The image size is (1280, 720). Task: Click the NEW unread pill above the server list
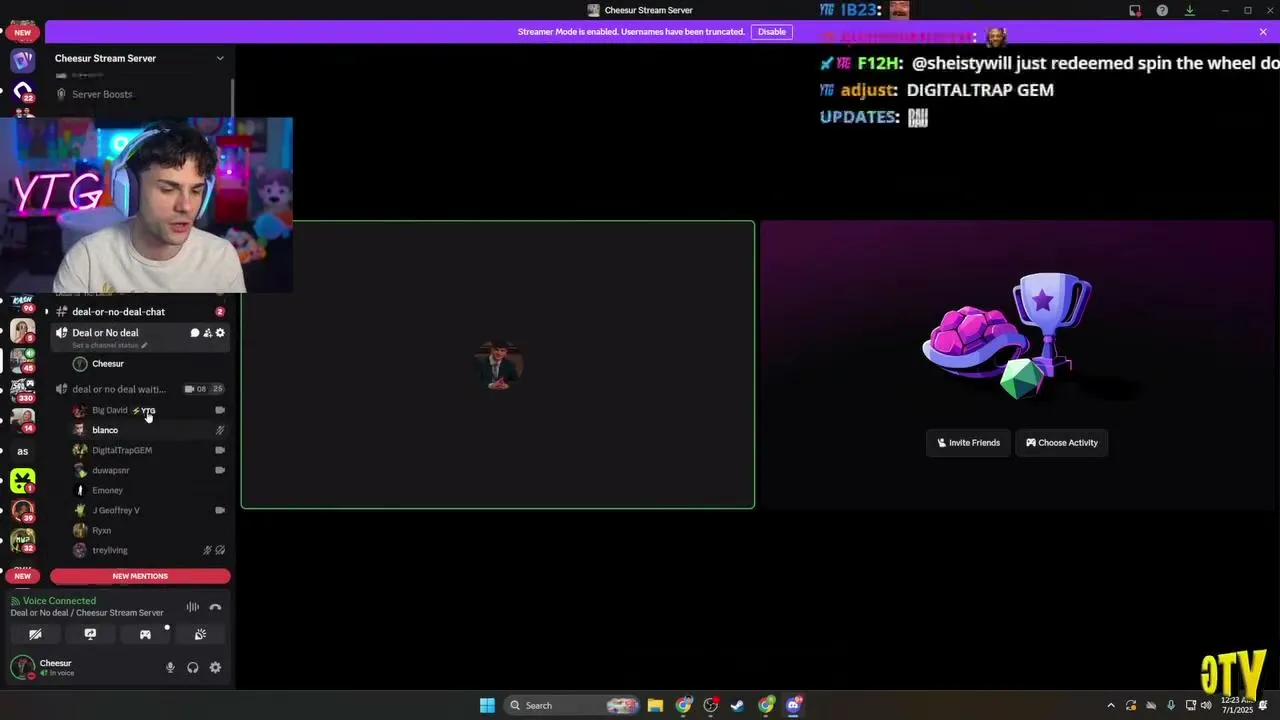point(22,32)
